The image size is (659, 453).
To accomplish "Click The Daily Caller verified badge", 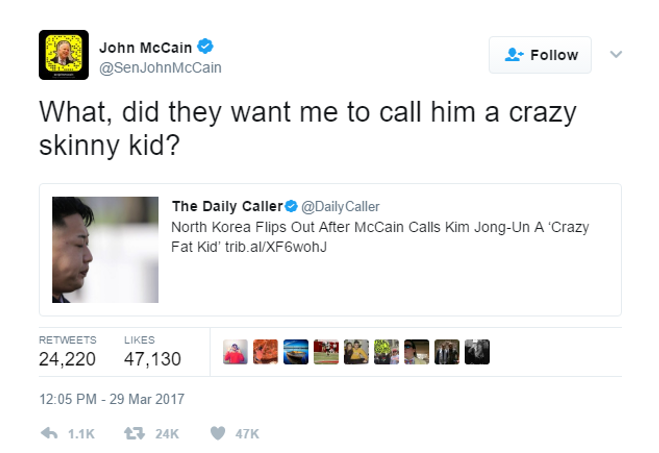I will click(291, 207).
